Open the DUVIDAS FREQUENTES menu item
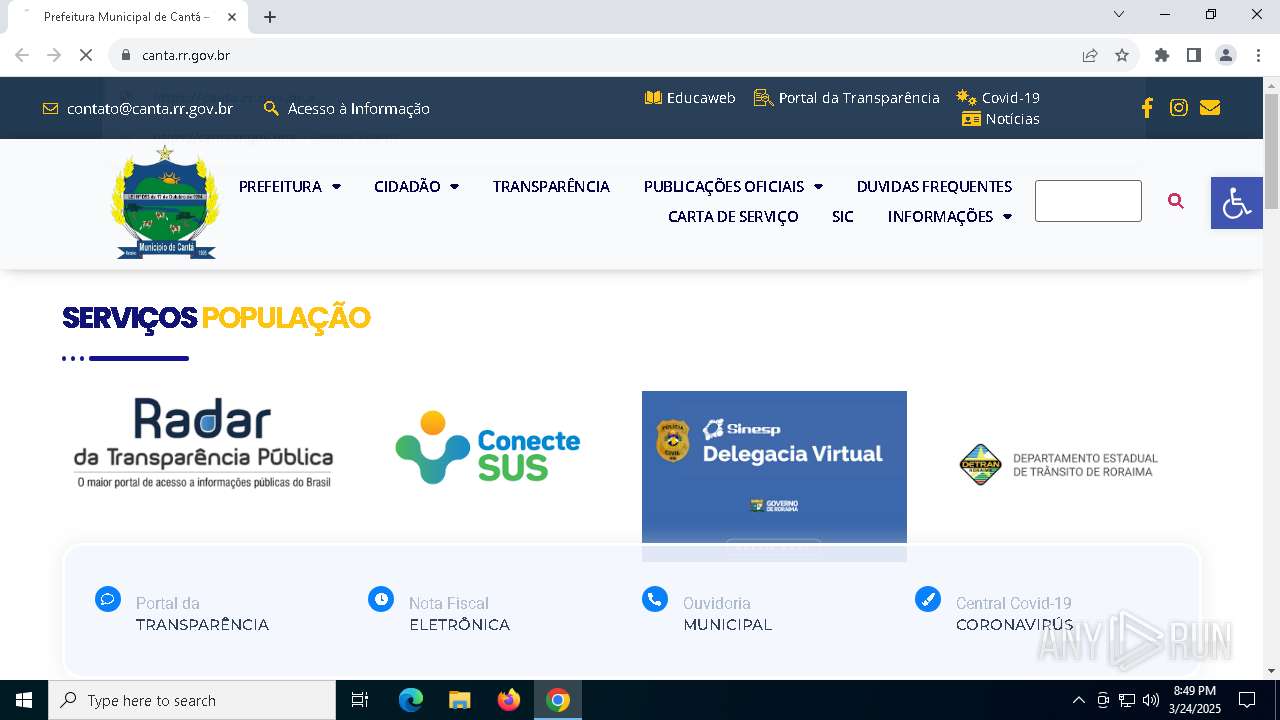The width and height of the screenshot is (1280, 720). (x=934, y=186)
